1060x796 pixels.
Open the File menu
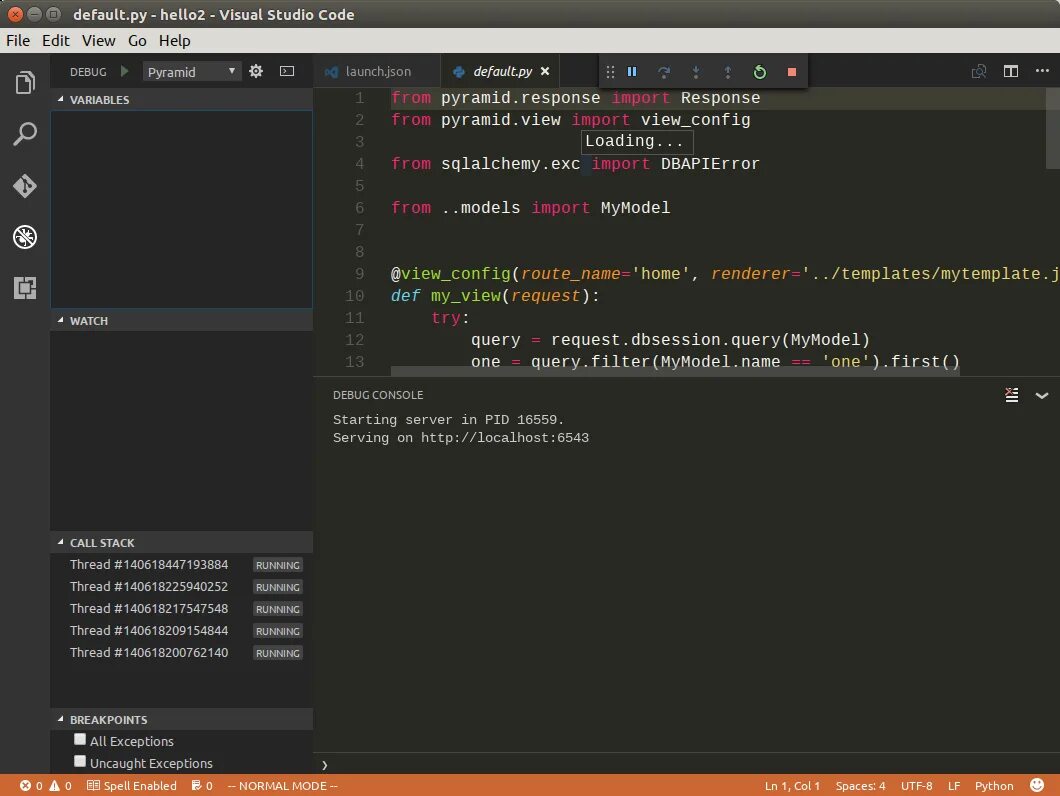tap(18, 41)
